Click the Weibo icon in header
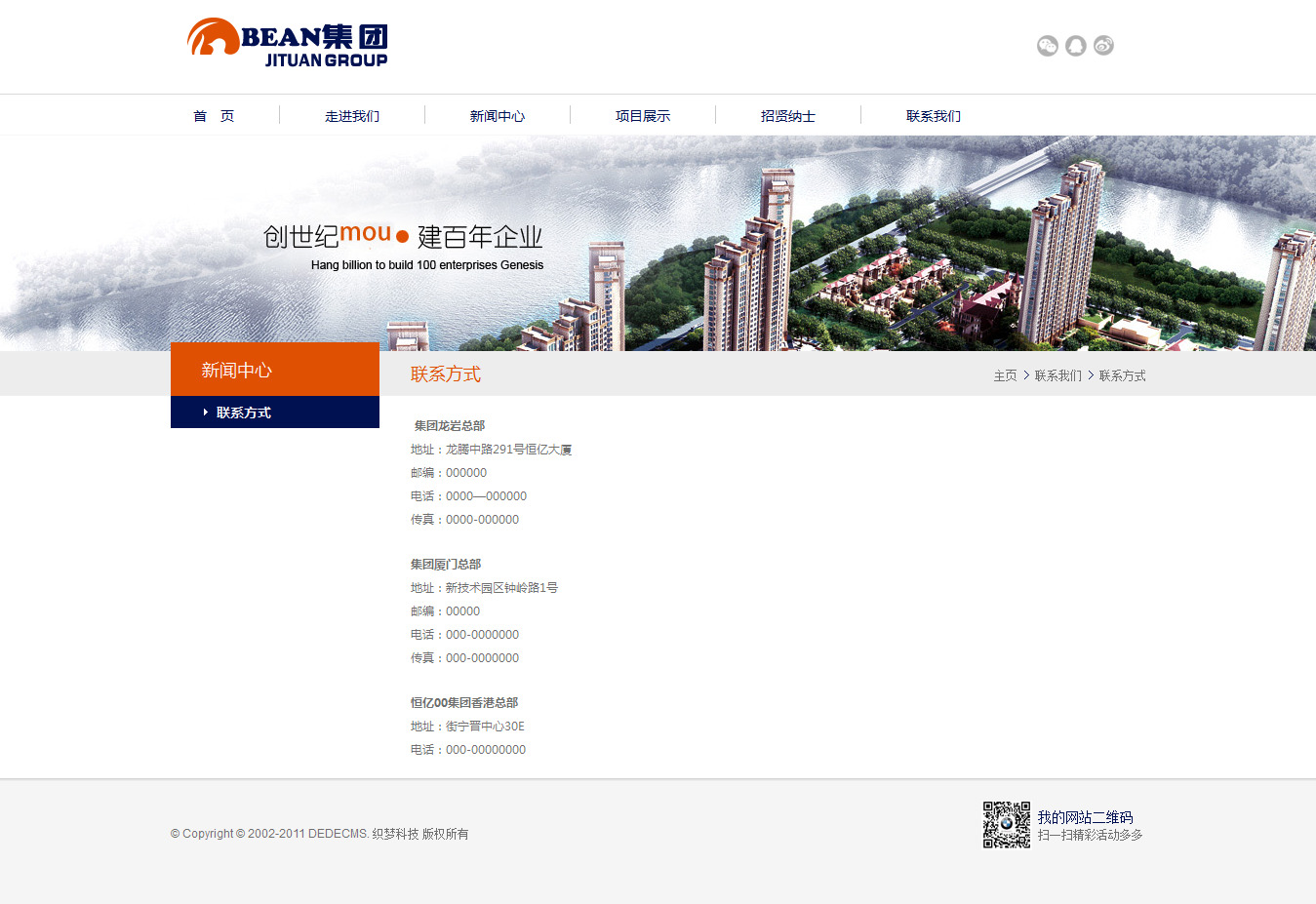This screenshot has width=1316, height=904. point(1103,46)
